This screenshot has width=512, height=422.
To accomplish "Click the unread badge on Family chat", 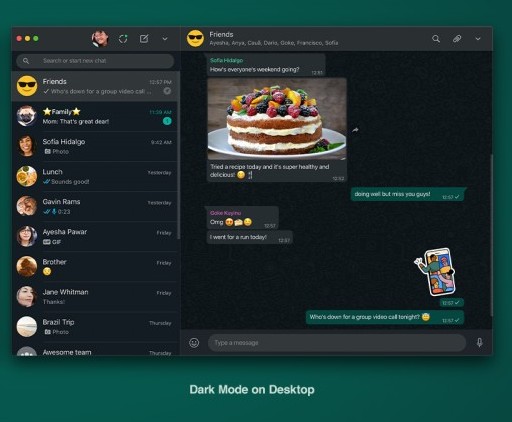I will (167, 121).
